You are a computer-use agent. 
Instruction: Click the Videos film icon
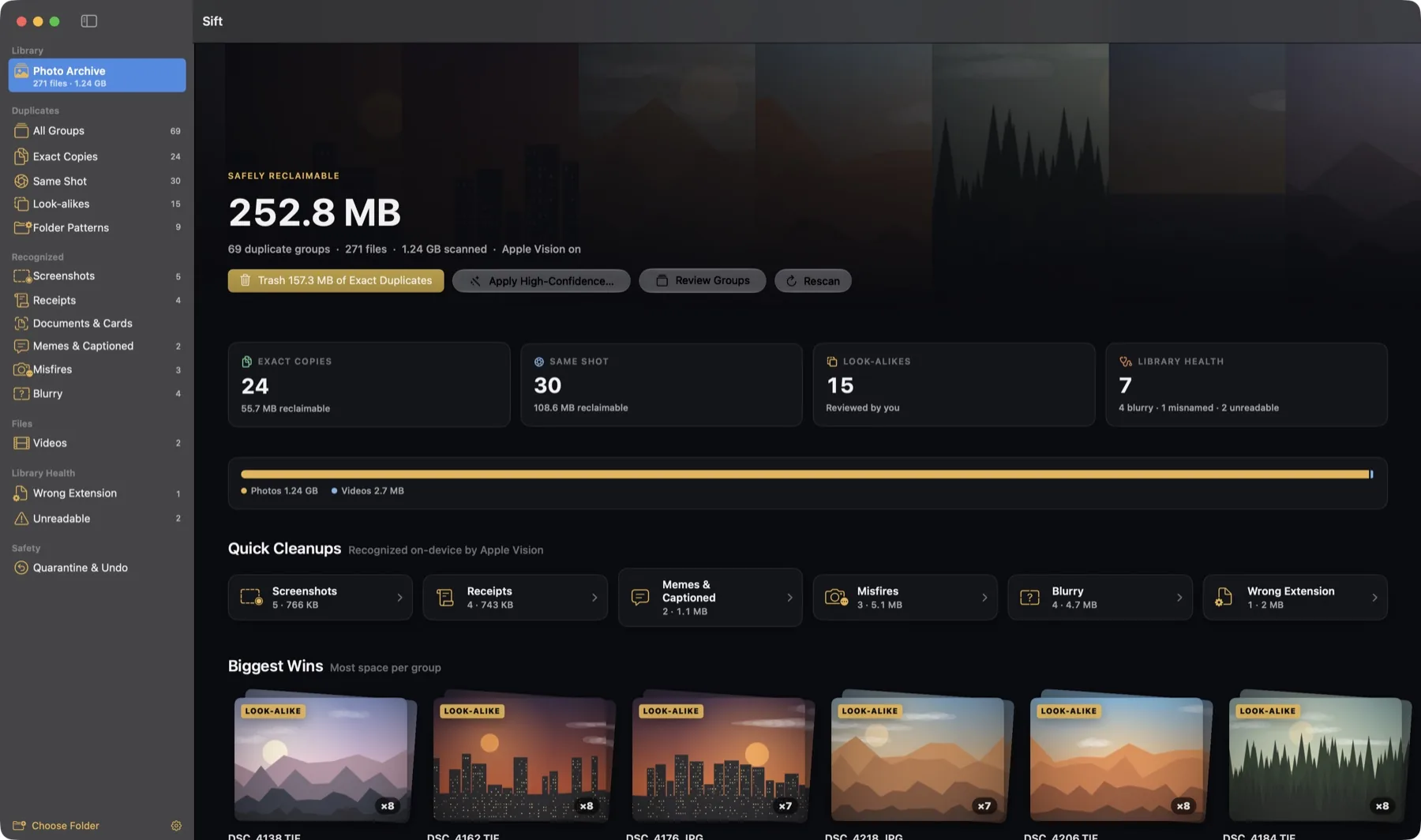pos(21,443)
